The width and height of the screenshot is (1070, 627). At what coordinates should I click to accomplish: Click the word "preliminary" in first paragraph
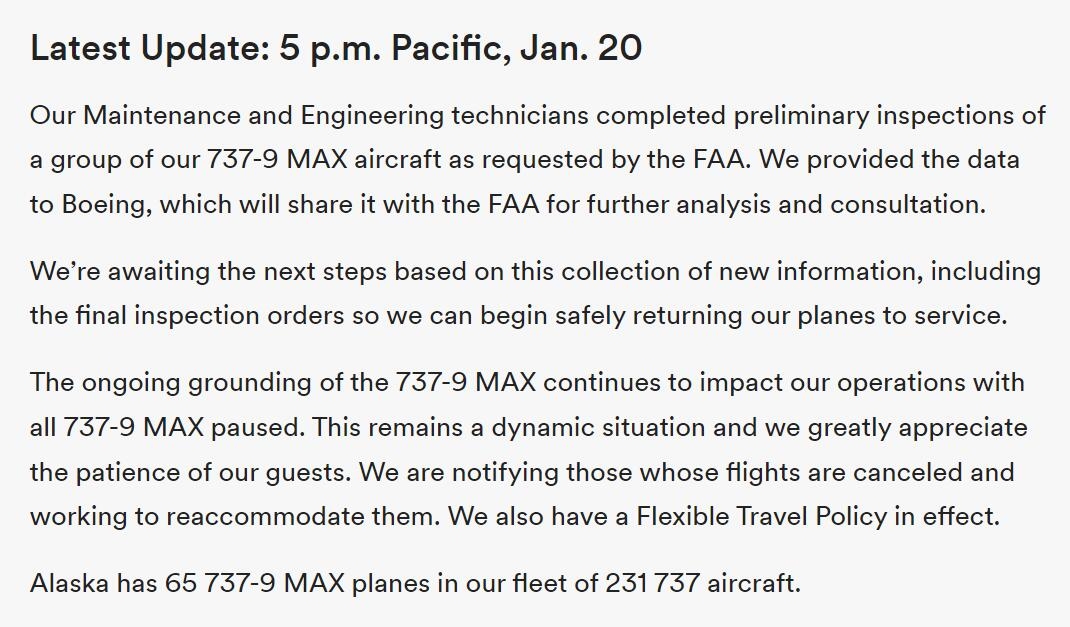(x=801, y=116)
